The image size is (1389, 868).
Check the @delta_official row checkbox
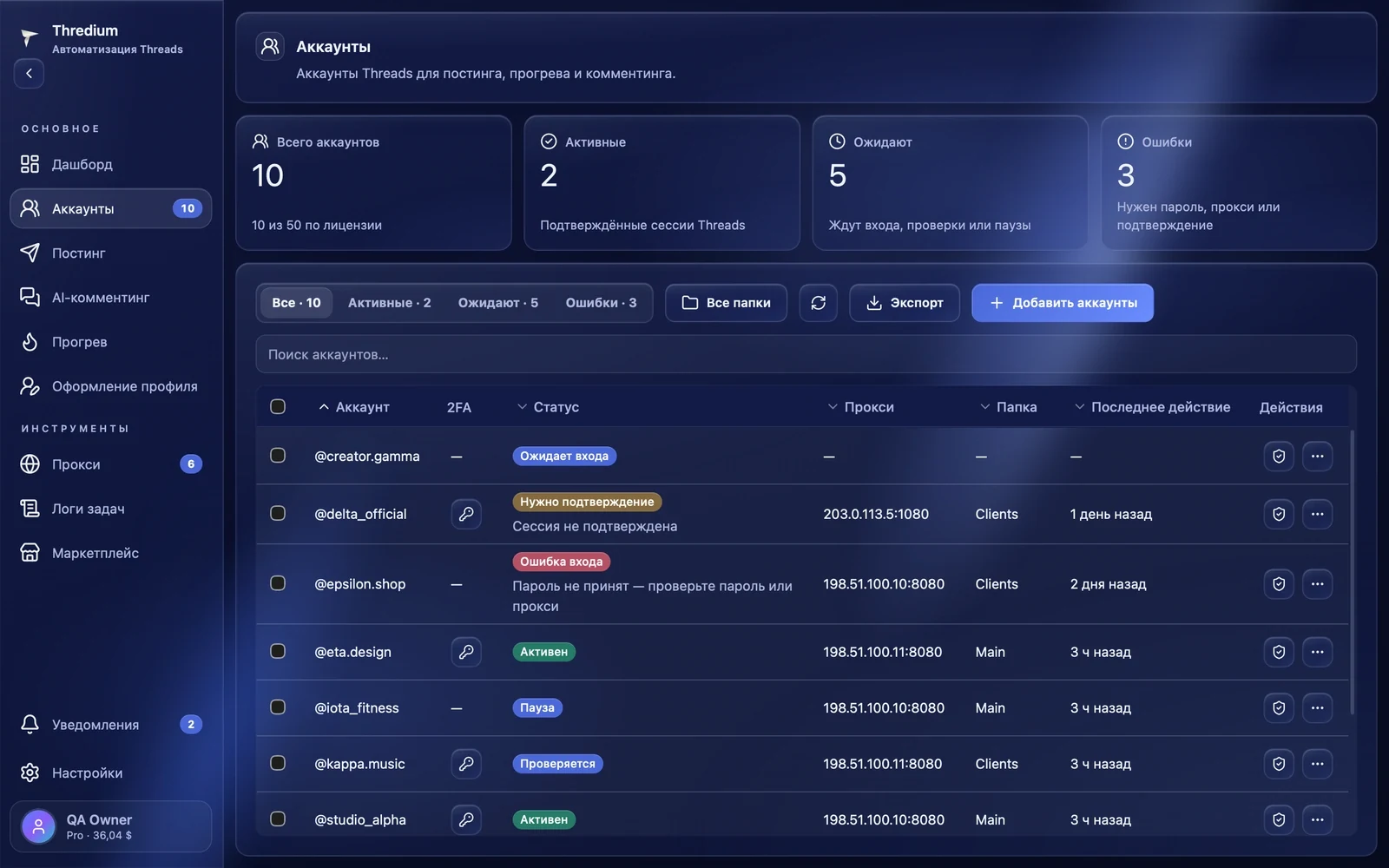(278, 513)
